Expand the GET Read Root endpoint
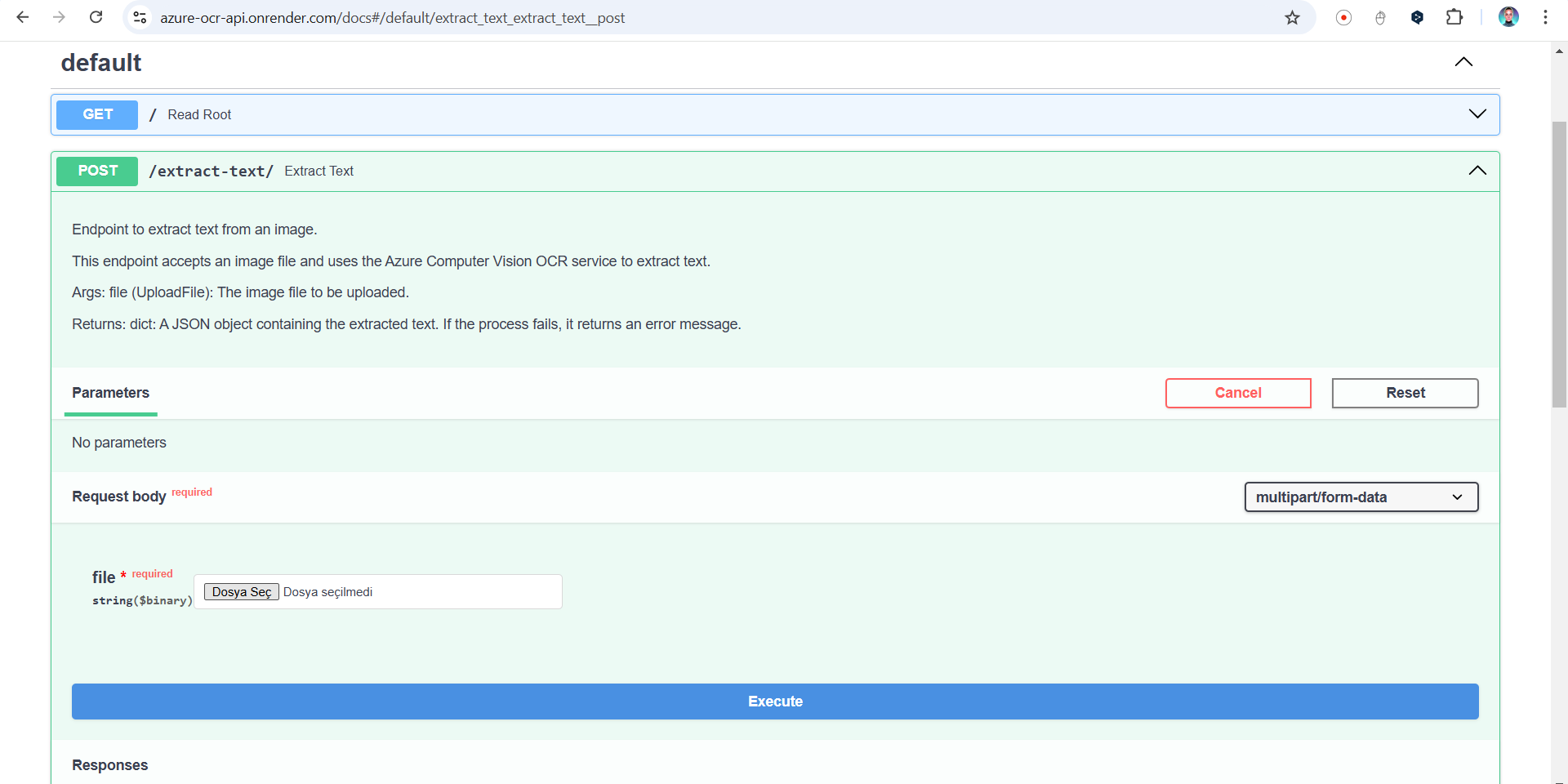This screenshot has width=1568, height=784. 1477,114
